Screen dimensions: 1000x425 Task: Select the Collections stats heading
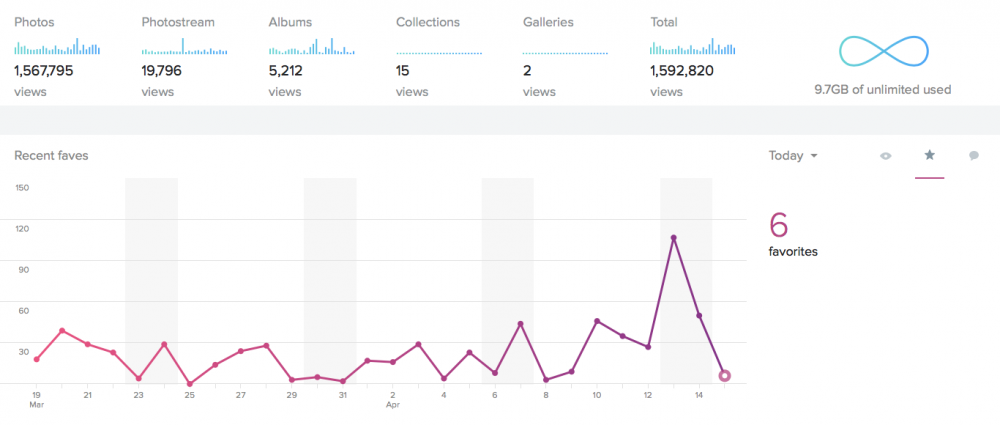tap(428, 22)
